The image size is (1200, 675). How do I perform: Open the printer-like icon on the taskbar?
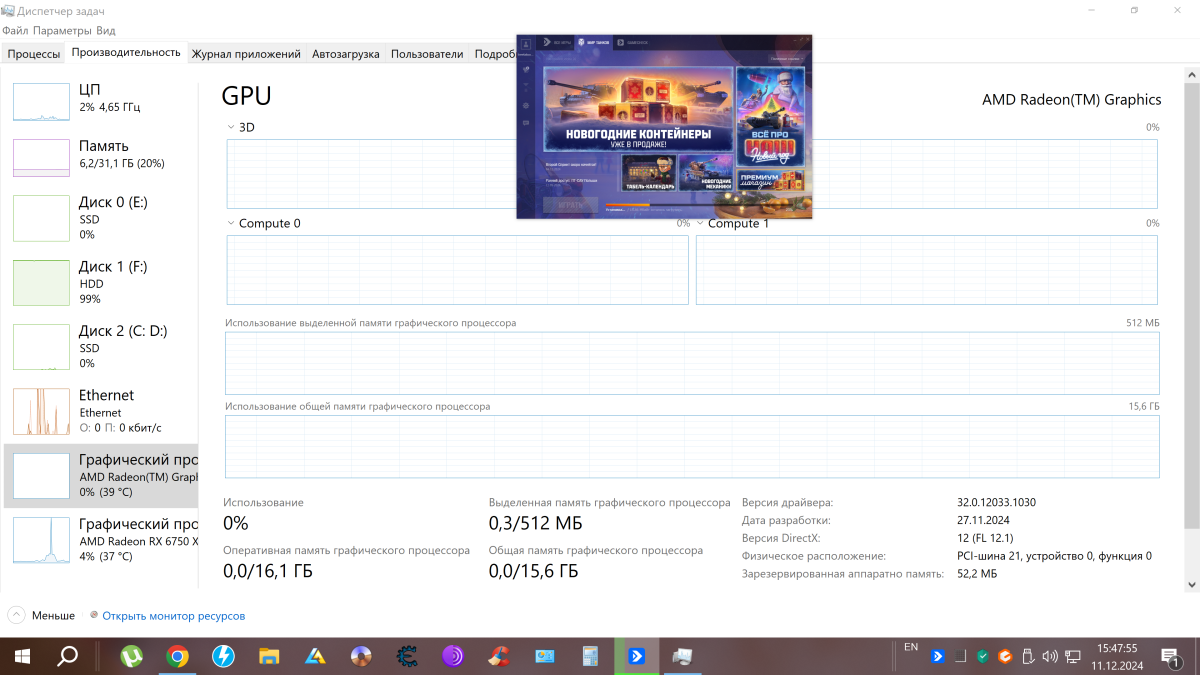[x=683, y=657]
